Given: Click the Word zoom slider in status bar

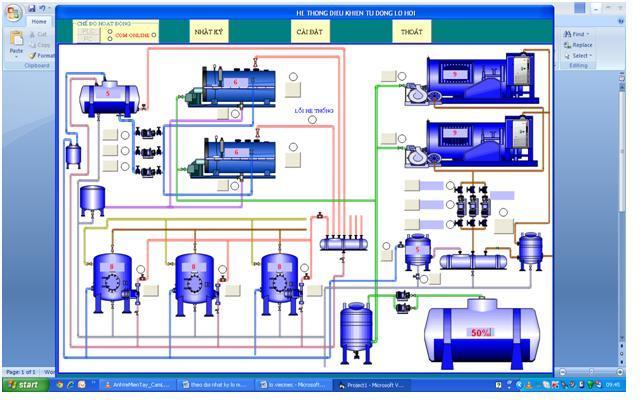Looking at the screenshot, I should point(590,372).
